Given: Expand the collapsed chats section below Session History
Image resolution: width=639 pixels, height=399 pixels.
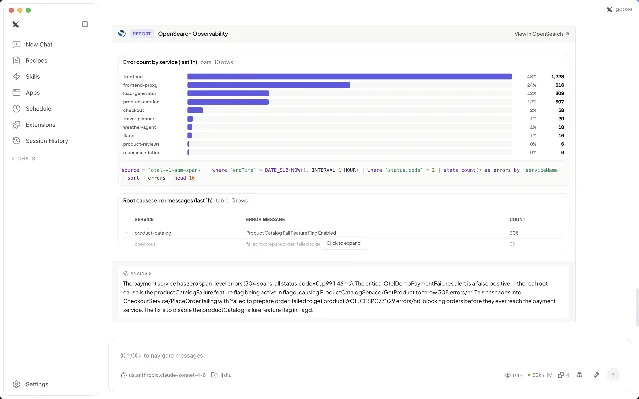Looking at the screenshot, I should (x=24, y=159).
